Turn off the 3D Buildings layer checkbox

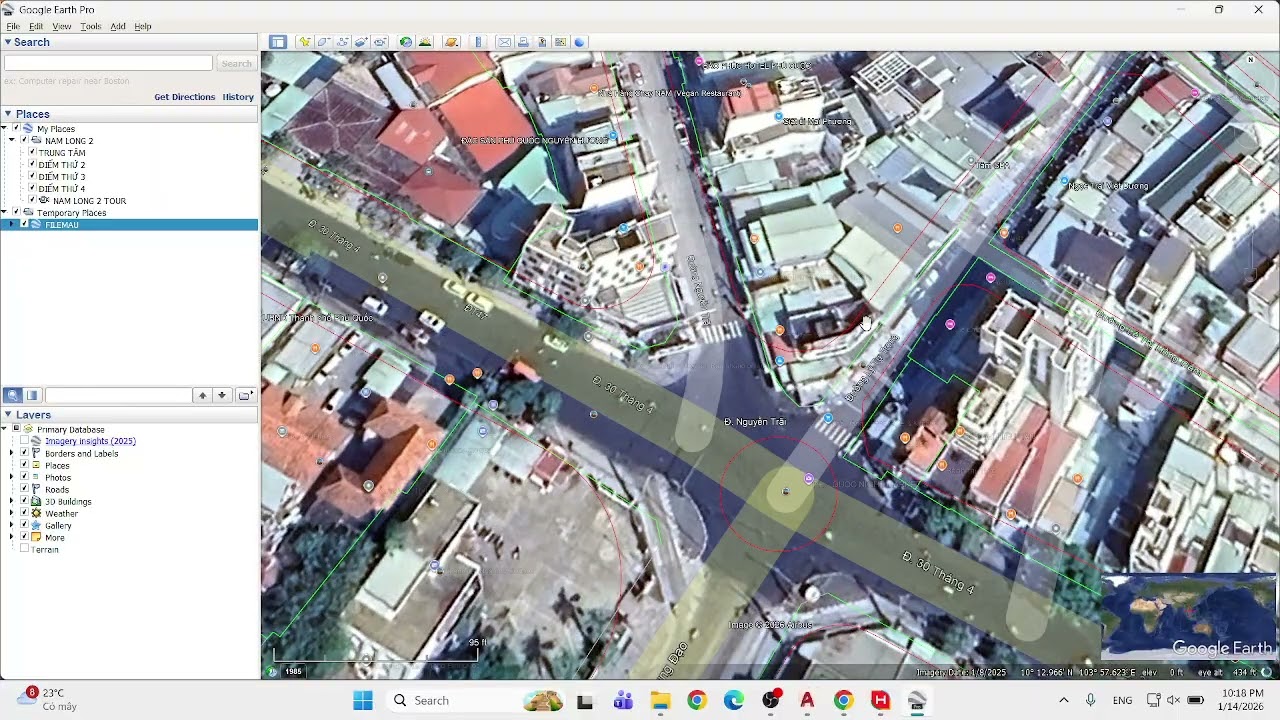coord(25,501)
